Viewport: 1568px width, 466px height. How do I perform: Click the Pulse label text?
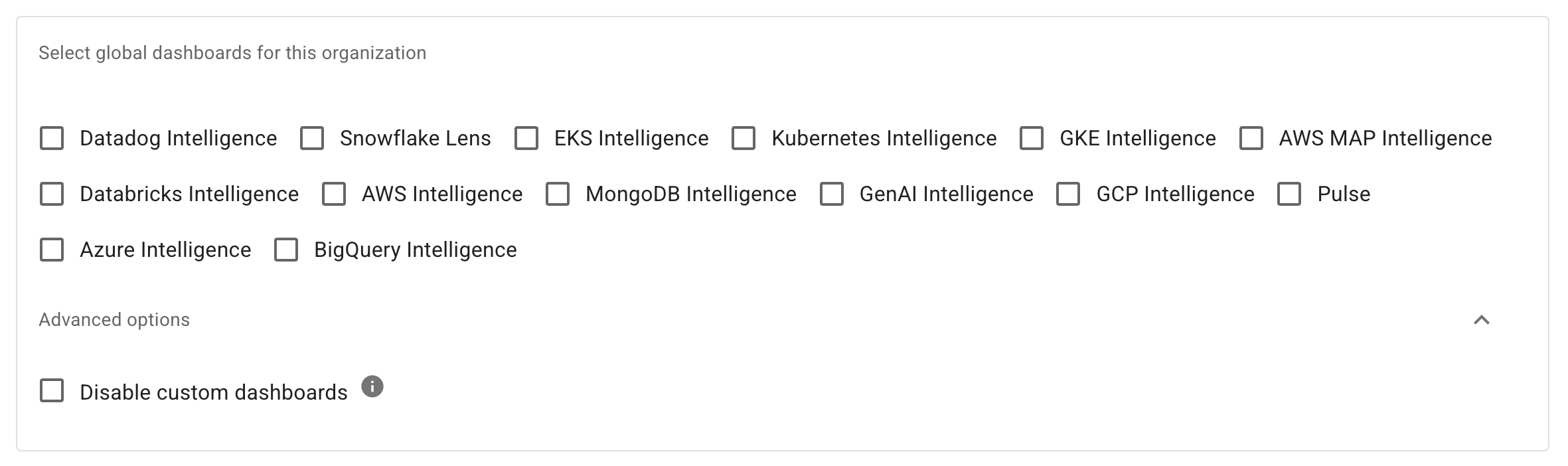[x=1344, y=194]
